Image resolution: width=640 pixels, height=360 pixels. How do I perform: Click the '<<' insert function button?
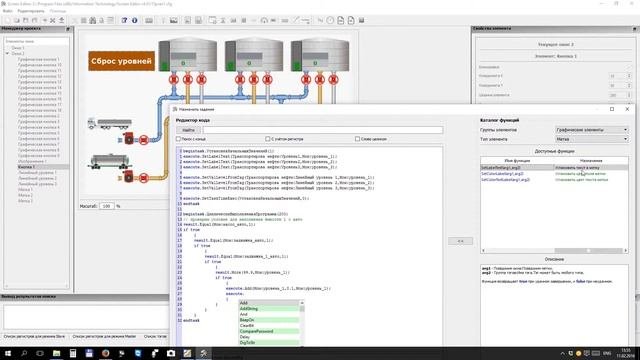[460, 241]
